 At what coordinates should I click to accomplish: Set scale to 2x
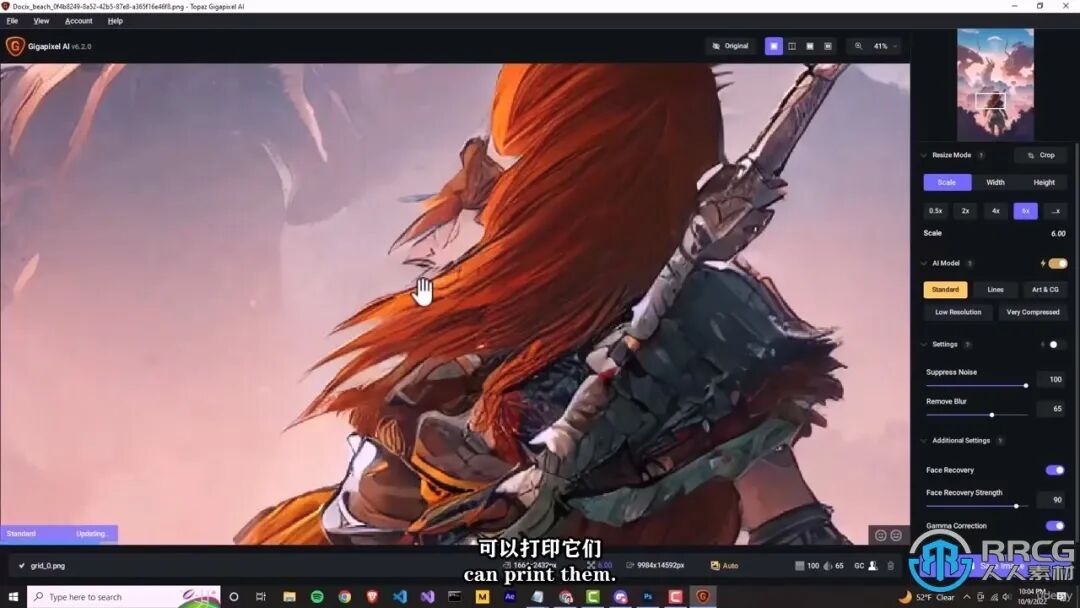pos(966,211)
